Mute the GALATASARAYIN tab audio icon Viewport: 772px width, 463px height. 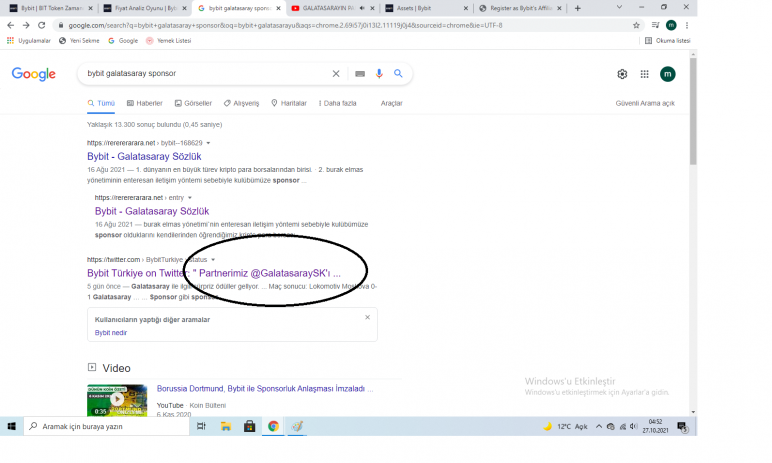pyautogui.click(x=362, y=8)
